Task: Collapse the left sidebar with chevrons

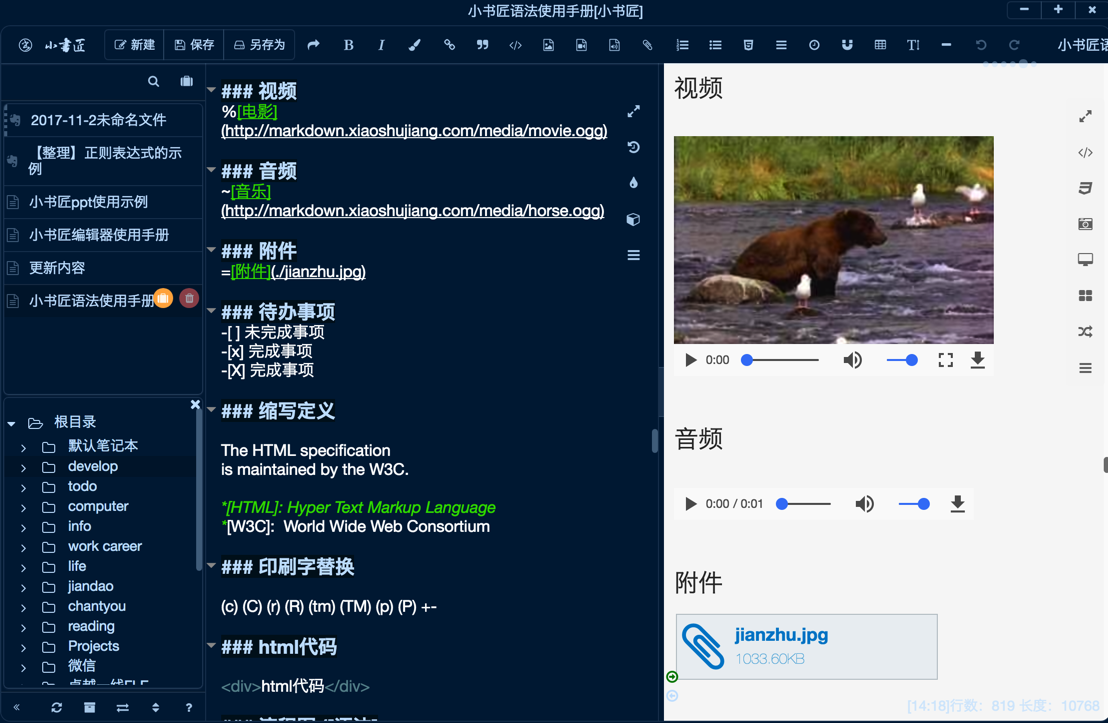Action: point(16,707)
